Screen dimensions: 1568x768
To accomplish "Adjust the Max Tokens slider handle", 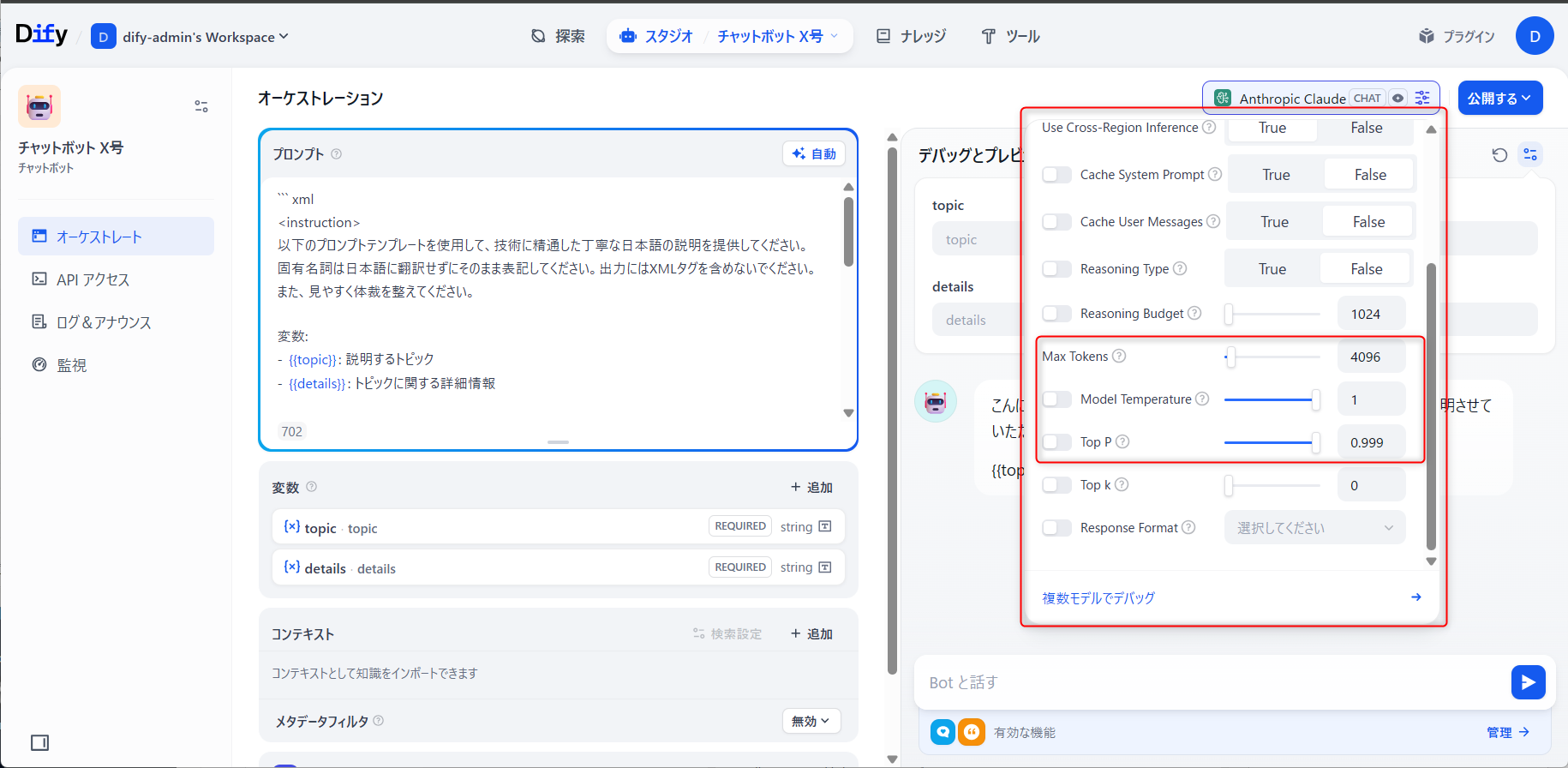I will pos(1230,357).
